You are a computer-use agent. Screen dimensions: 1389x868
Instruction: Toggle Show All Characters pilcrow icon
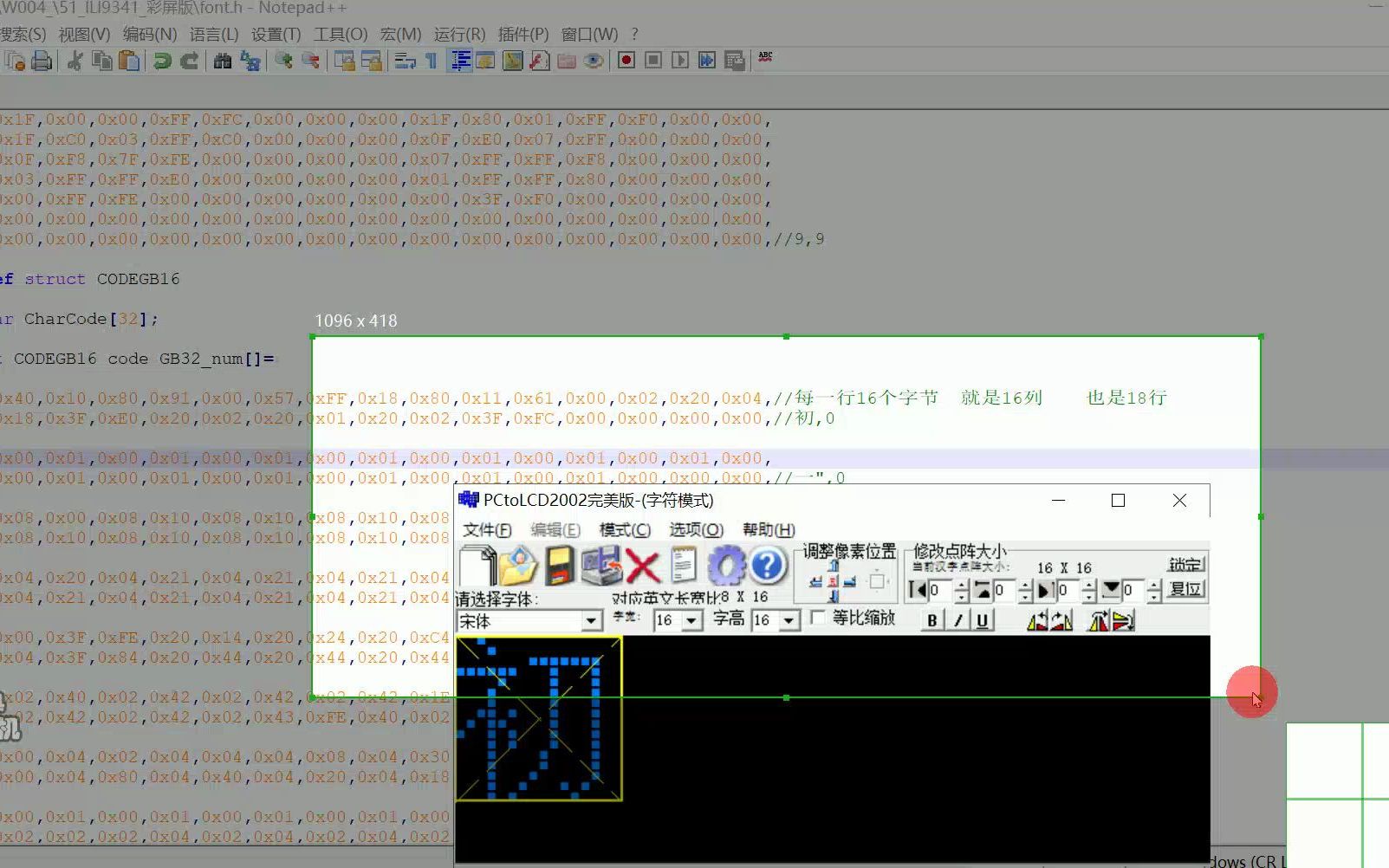click(431, 61)
